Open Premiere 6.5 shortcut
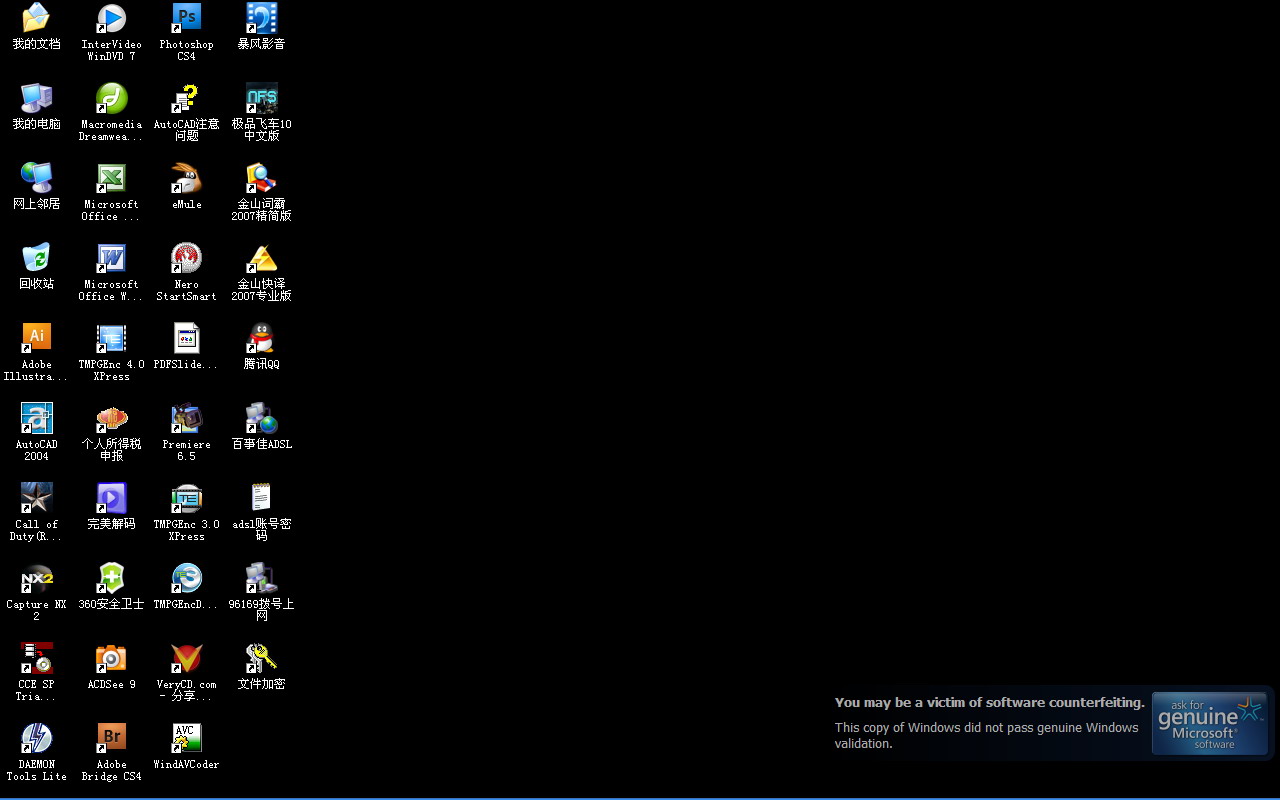This screenshot has width=1280, height=800. [186, 418]
